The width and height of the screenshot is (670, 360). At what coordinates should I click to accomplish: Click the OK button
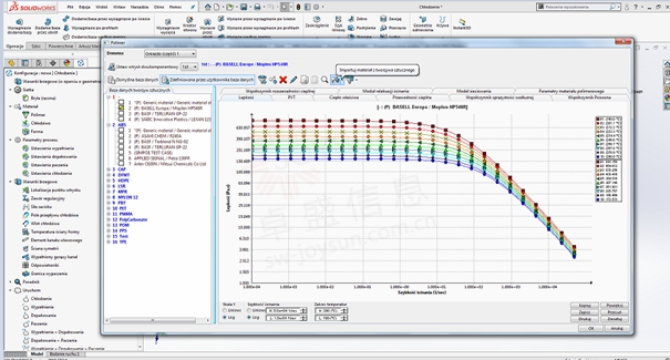point(591,328)
